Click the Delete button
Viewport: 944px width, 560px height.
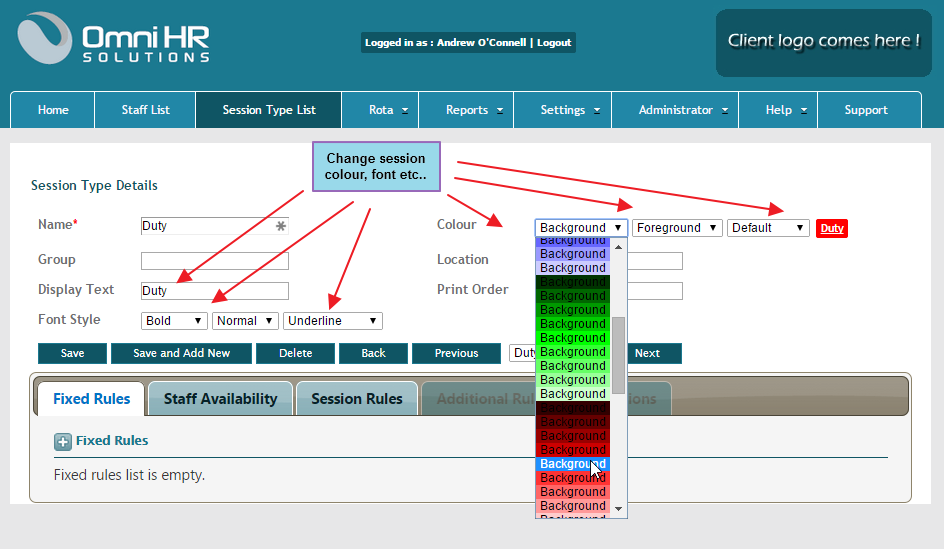[295, 353]
